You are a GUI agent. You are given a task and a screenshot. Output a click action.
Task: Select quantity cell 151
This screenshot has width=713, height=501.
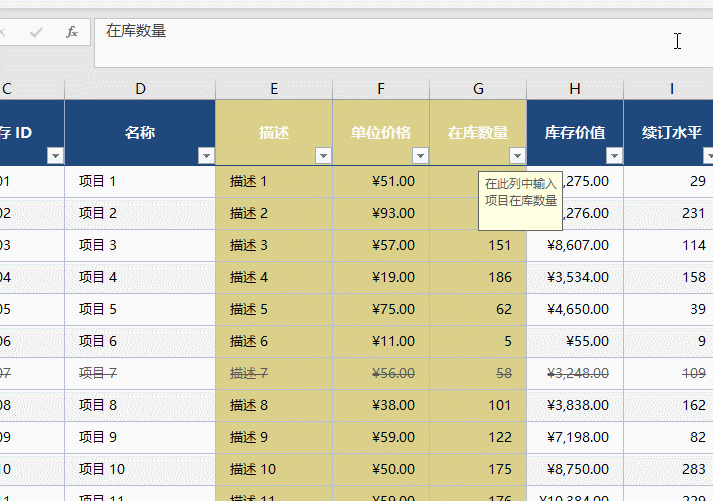click(478, 245)
